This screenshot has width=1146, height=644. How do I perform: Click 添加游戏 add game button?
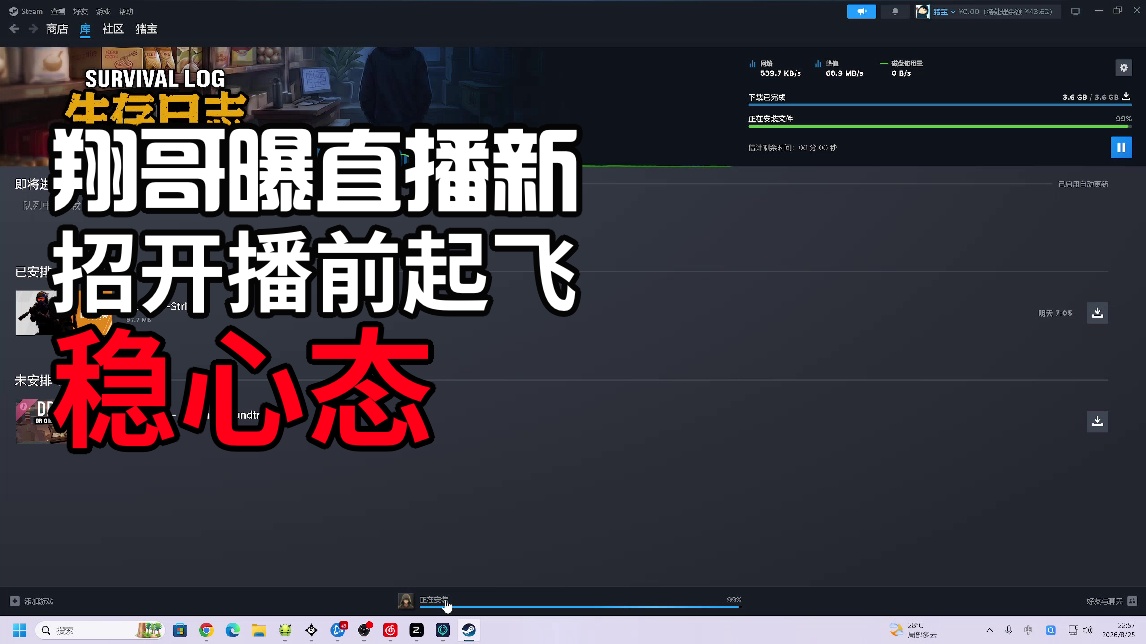[32, 601]
